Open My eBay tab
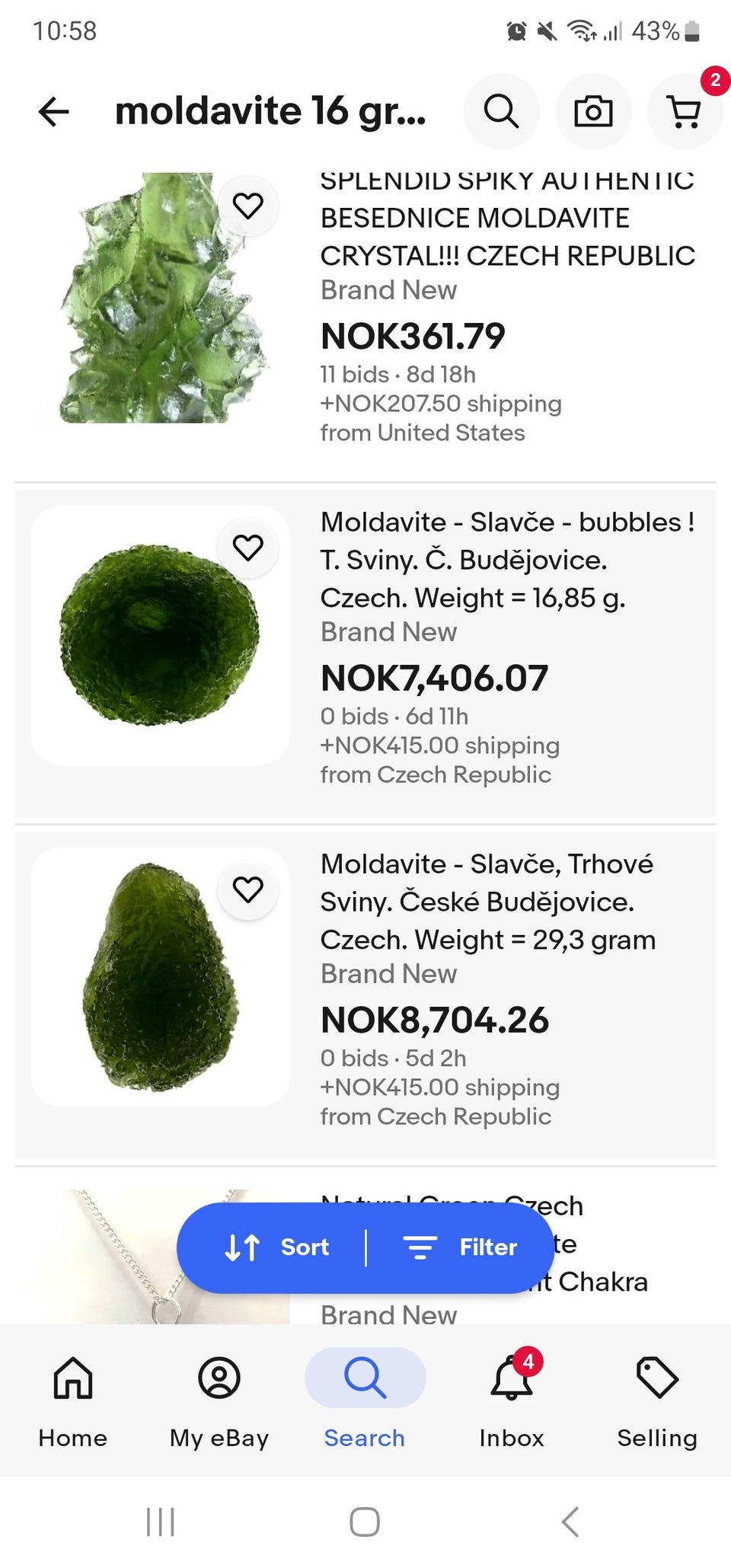This screenshot has height=1568, width=731. pyautogui.click(x=219, y=1400)
